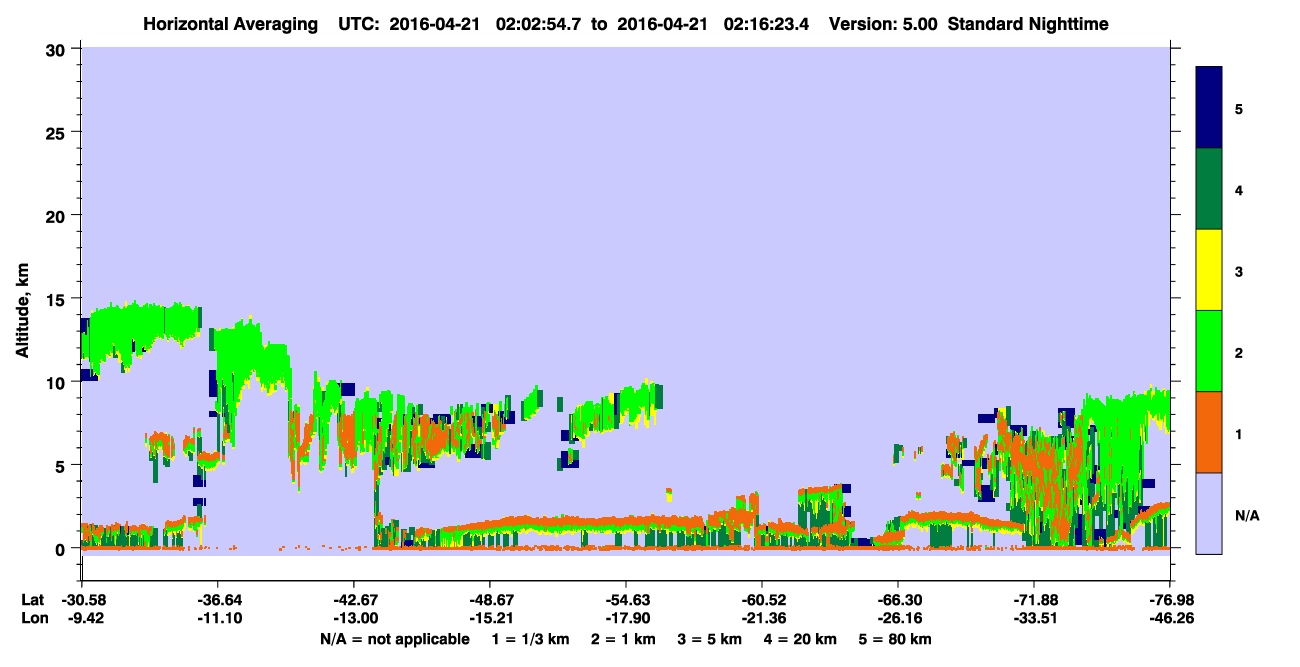
Task: Click the lavender N/A colorbar segment
Action: (1209, 513)
